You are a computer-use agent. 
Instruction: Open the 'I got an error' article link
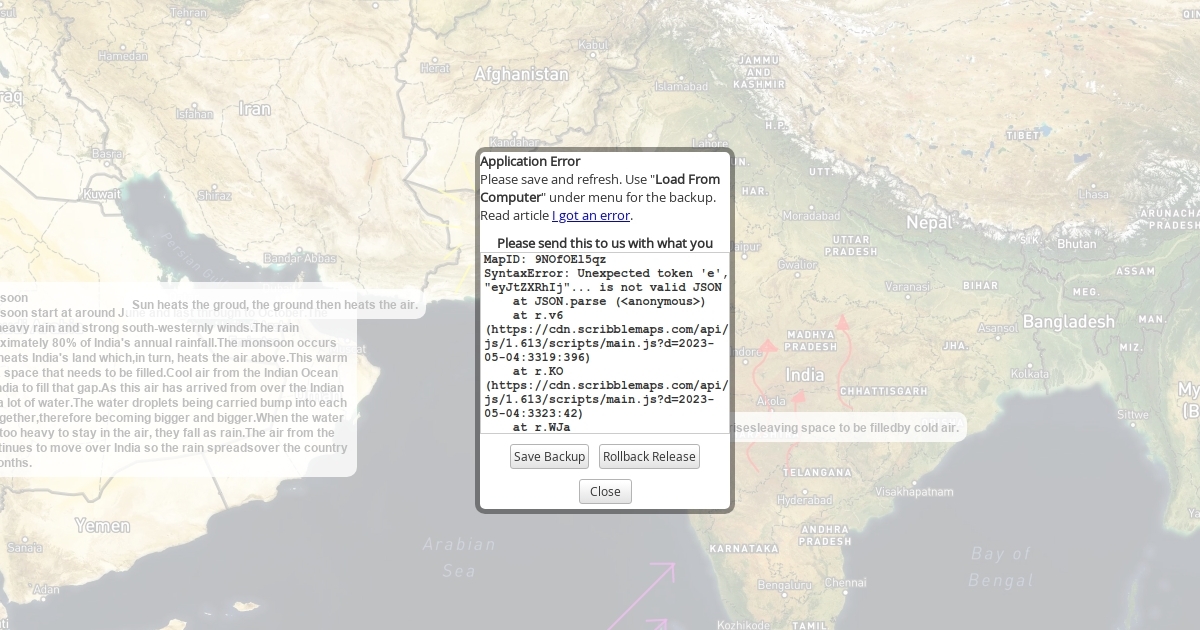point(590,215)
